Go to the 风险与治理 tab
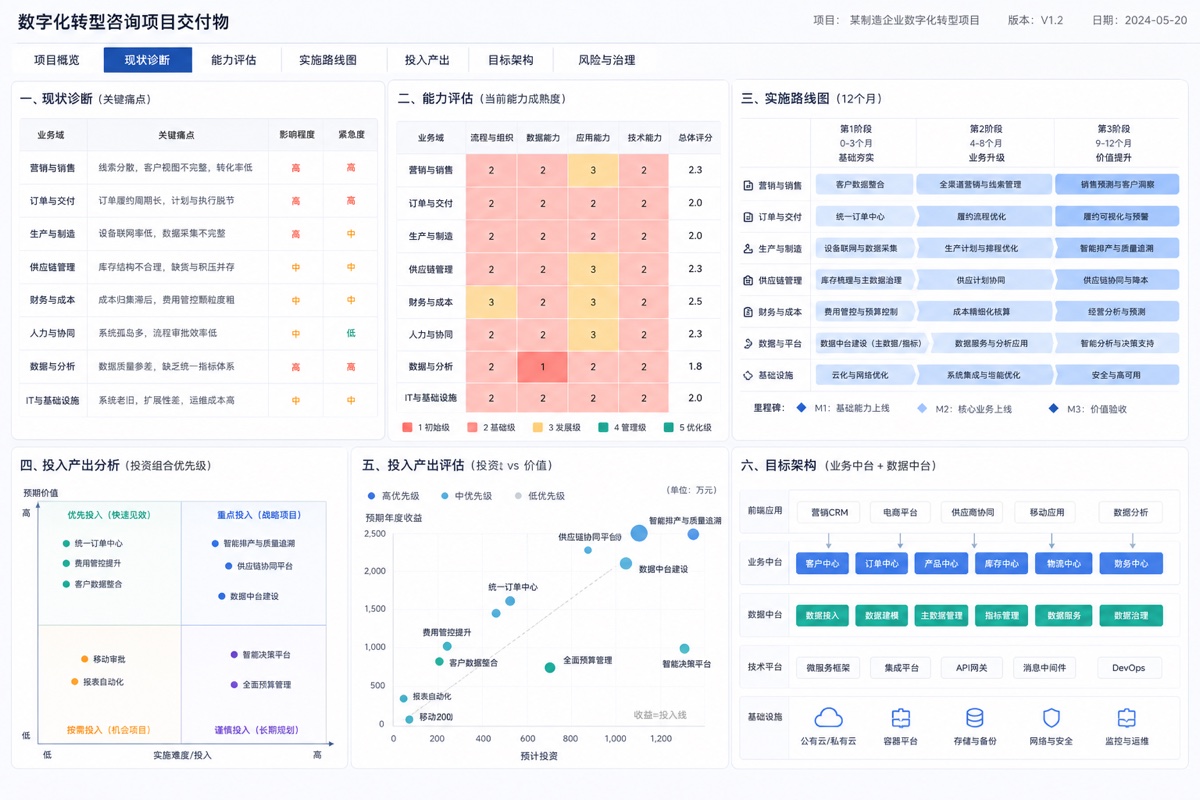Viewport: 1200px width, 800px height. (x=607, y=60)
